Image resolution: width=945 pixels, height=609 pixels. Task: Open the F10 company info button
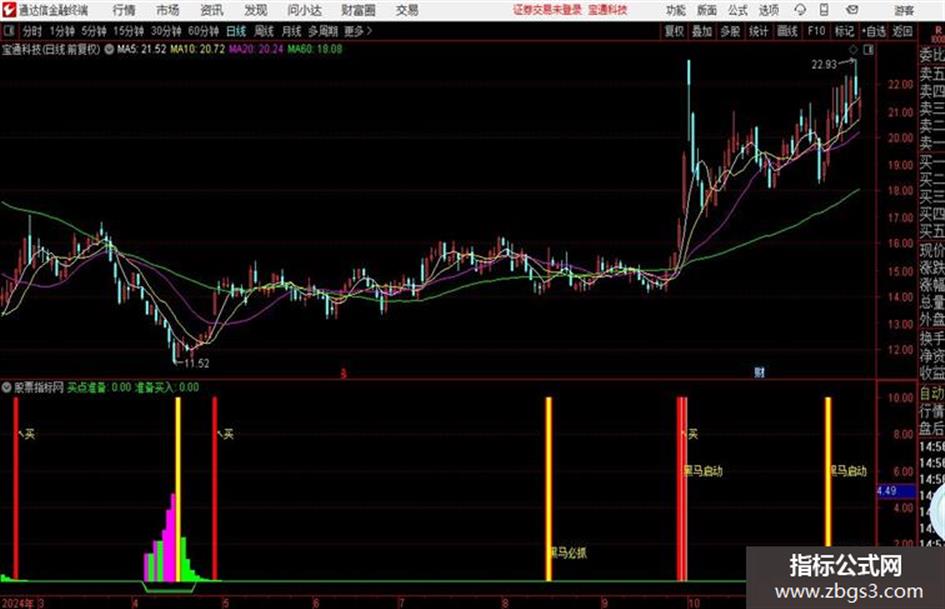point(816,31)
